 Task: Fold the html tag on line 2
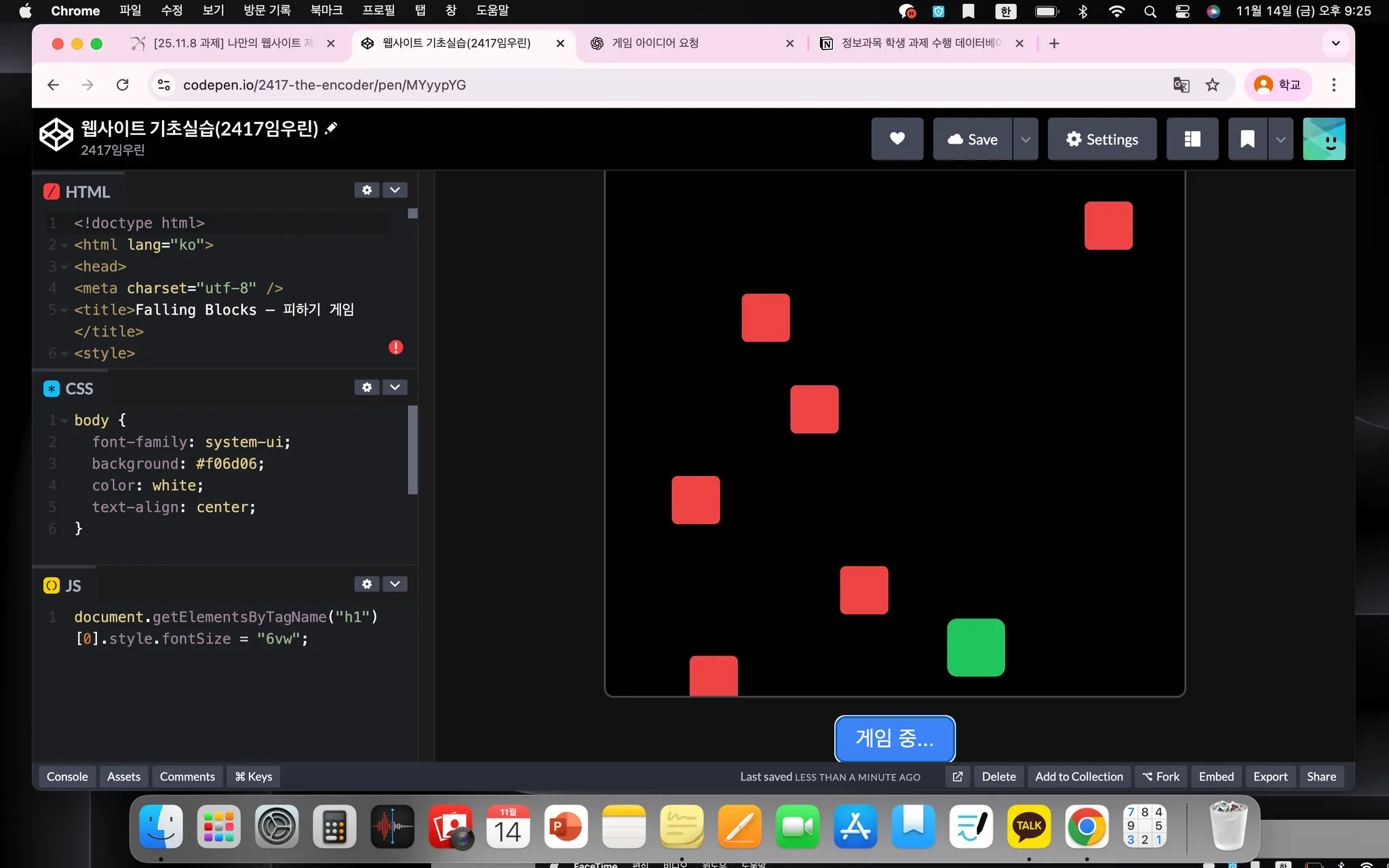tap(64, 245)
